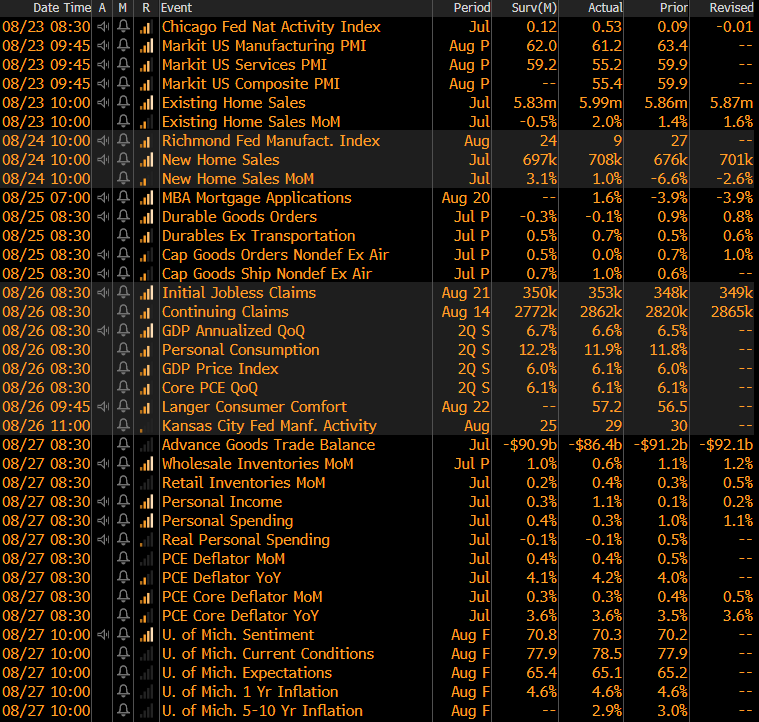
Task: Open the Durable Goods Orders event
Action: (239, 217)
